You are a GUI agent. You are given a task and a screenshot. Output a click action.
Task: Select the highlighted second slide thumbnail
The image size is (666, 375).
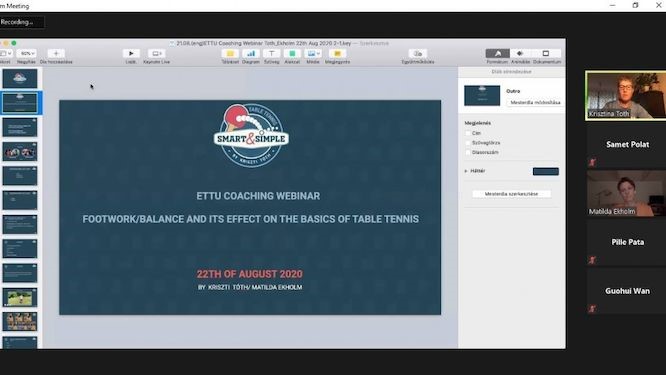tap(20, 103)
